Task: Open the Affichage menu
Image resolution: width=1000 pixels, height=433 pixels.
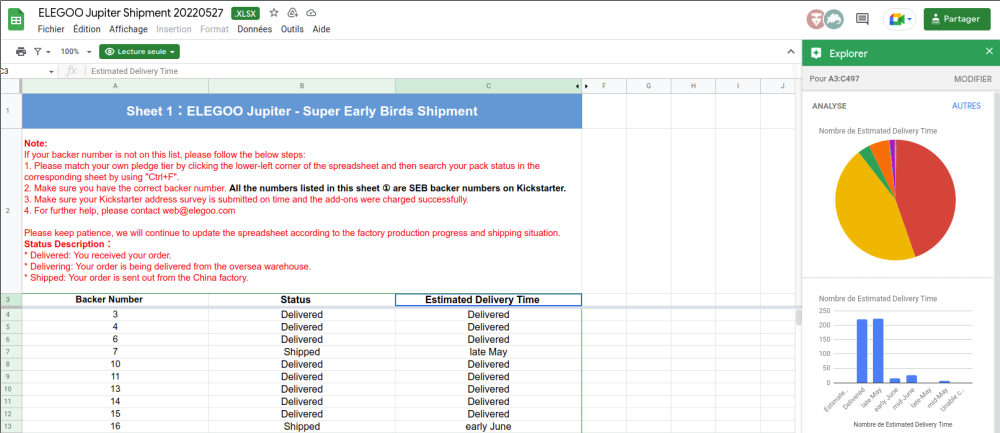Action: 128,29
